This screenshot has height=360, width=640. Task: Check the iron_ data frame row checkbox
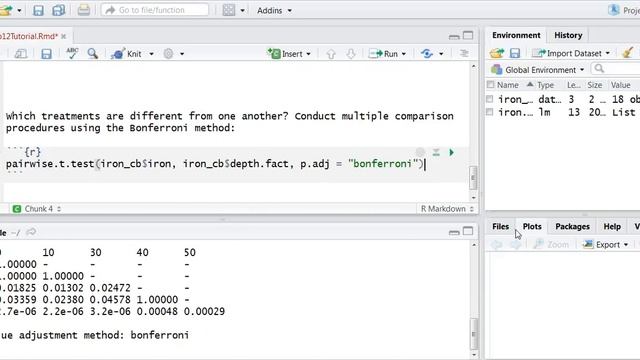pyautogui.click(x=490, y=99)
